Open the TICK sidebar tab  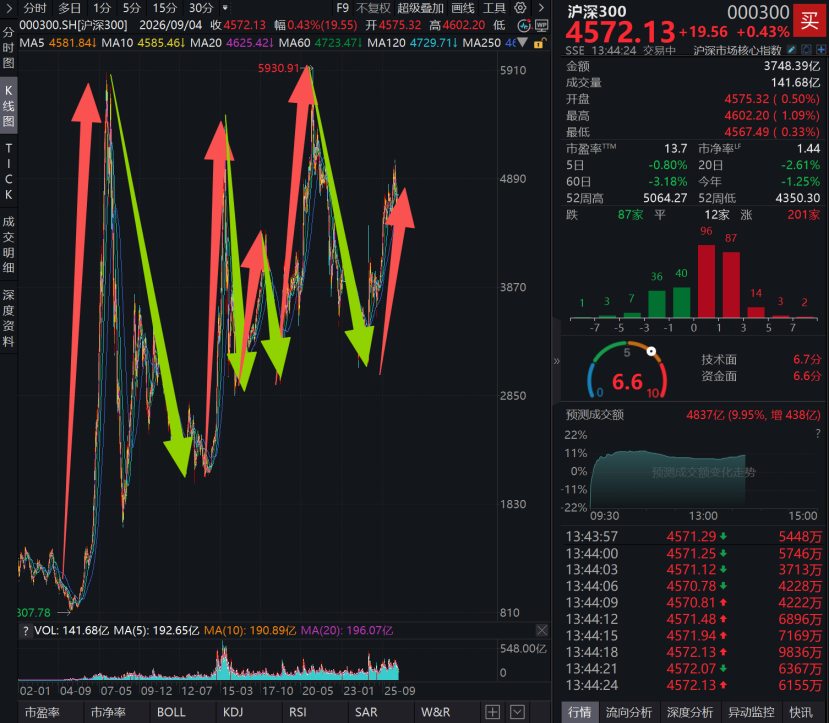[x=8, y=171]
